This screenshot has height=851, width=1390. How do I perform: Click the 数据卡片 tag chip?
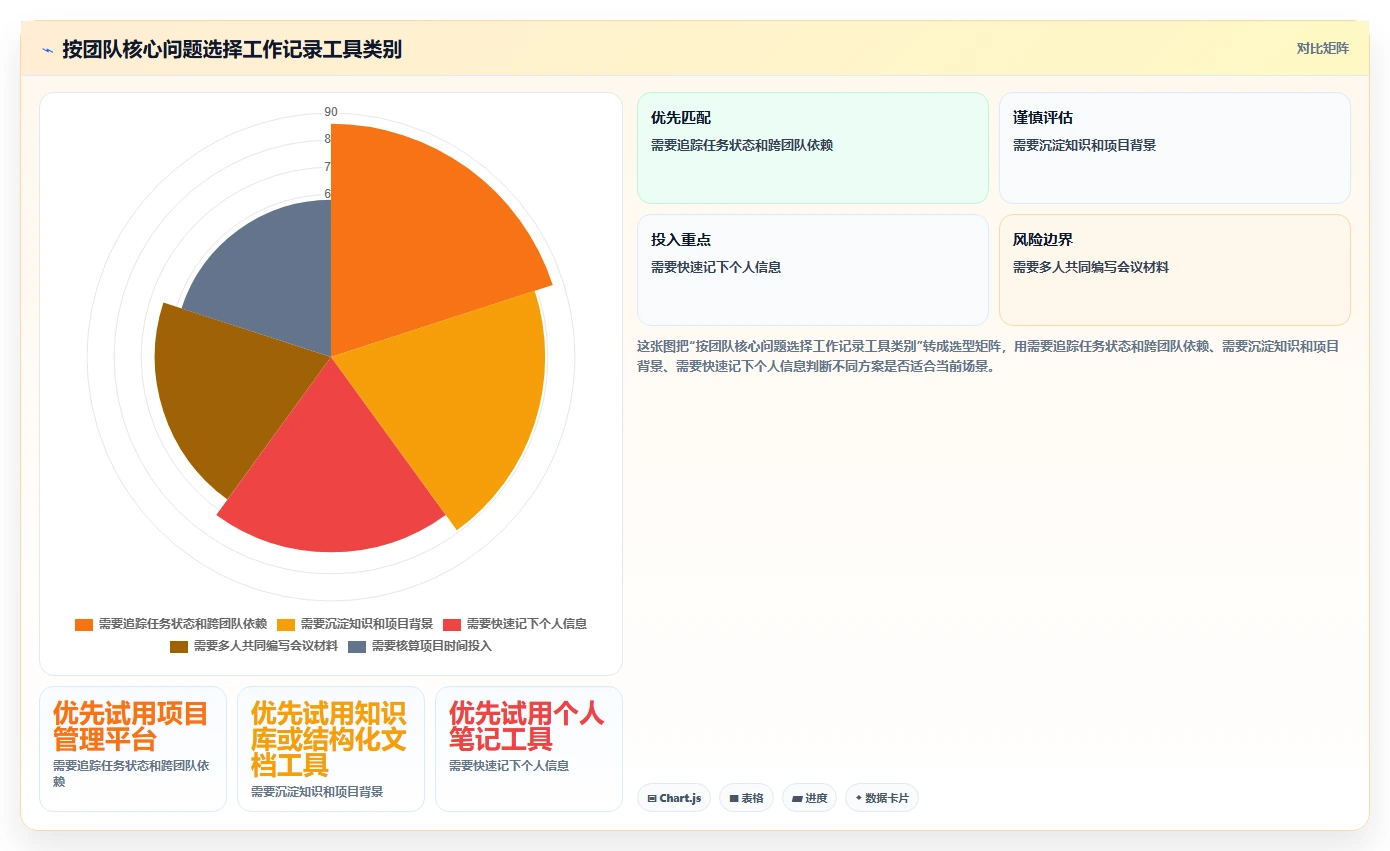[882, 798]
